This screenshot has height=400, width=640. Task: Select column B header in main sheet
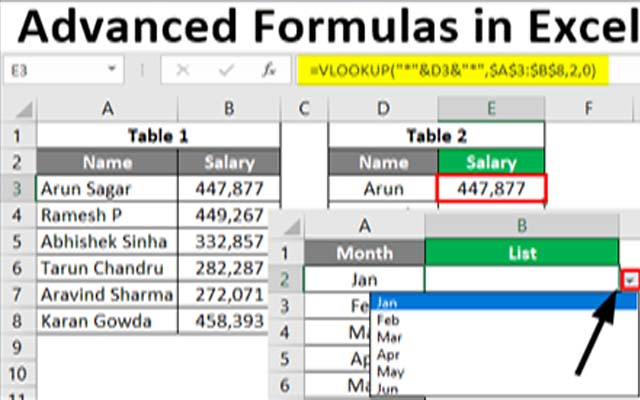point(229,109)
